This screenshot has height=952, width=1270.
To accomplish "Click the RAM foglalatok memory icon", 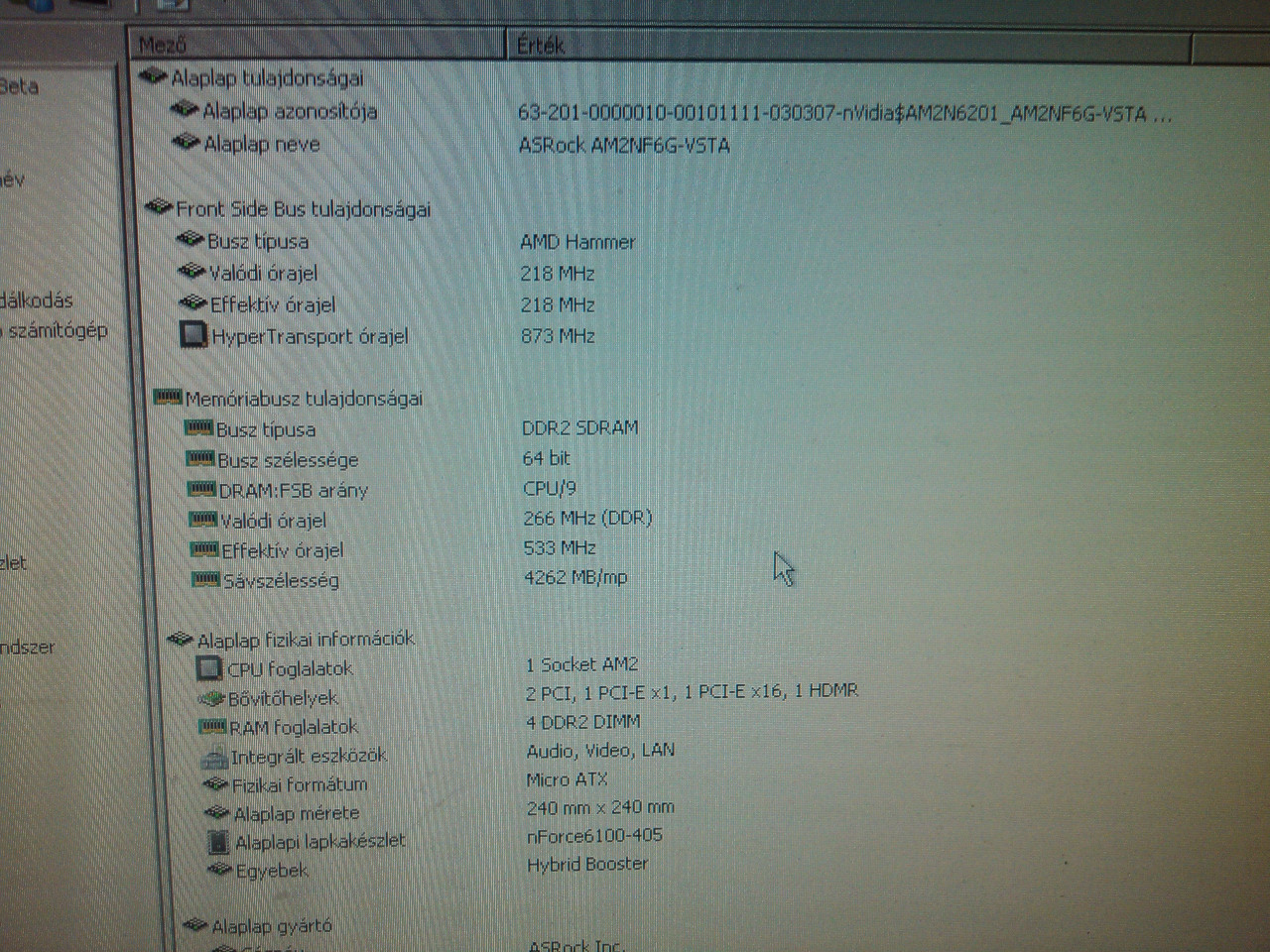I will click(x=212, y=727).
